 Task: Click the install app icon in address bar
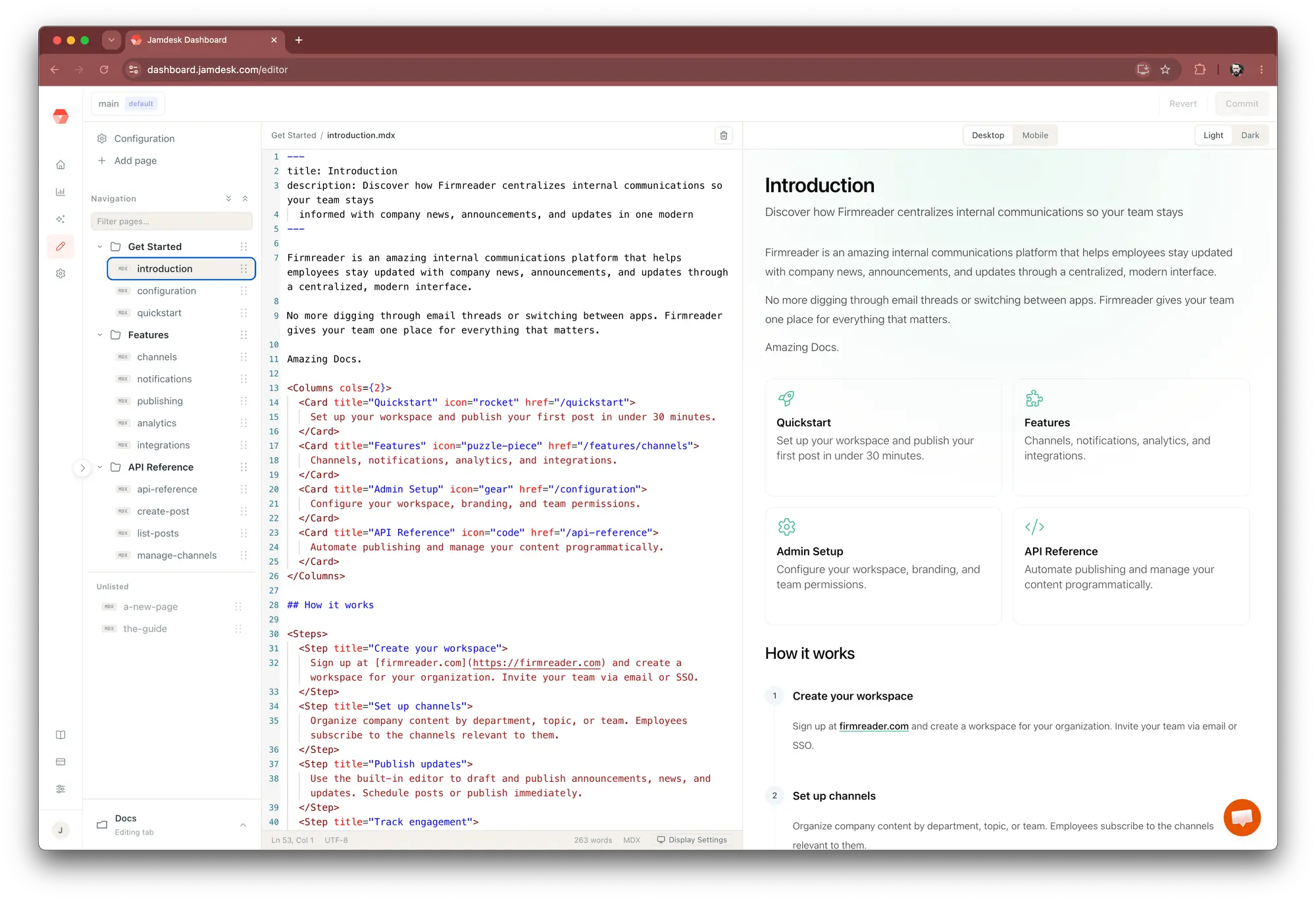tap(1143, 69)
